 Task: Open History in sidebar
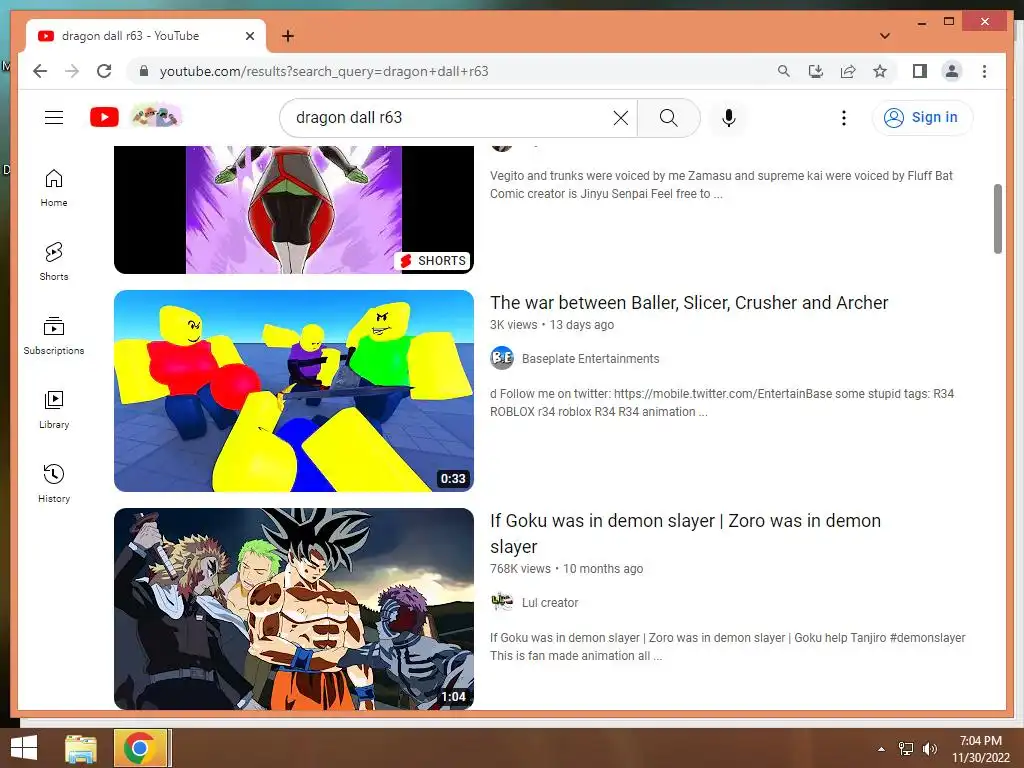(x=54, y=484)
